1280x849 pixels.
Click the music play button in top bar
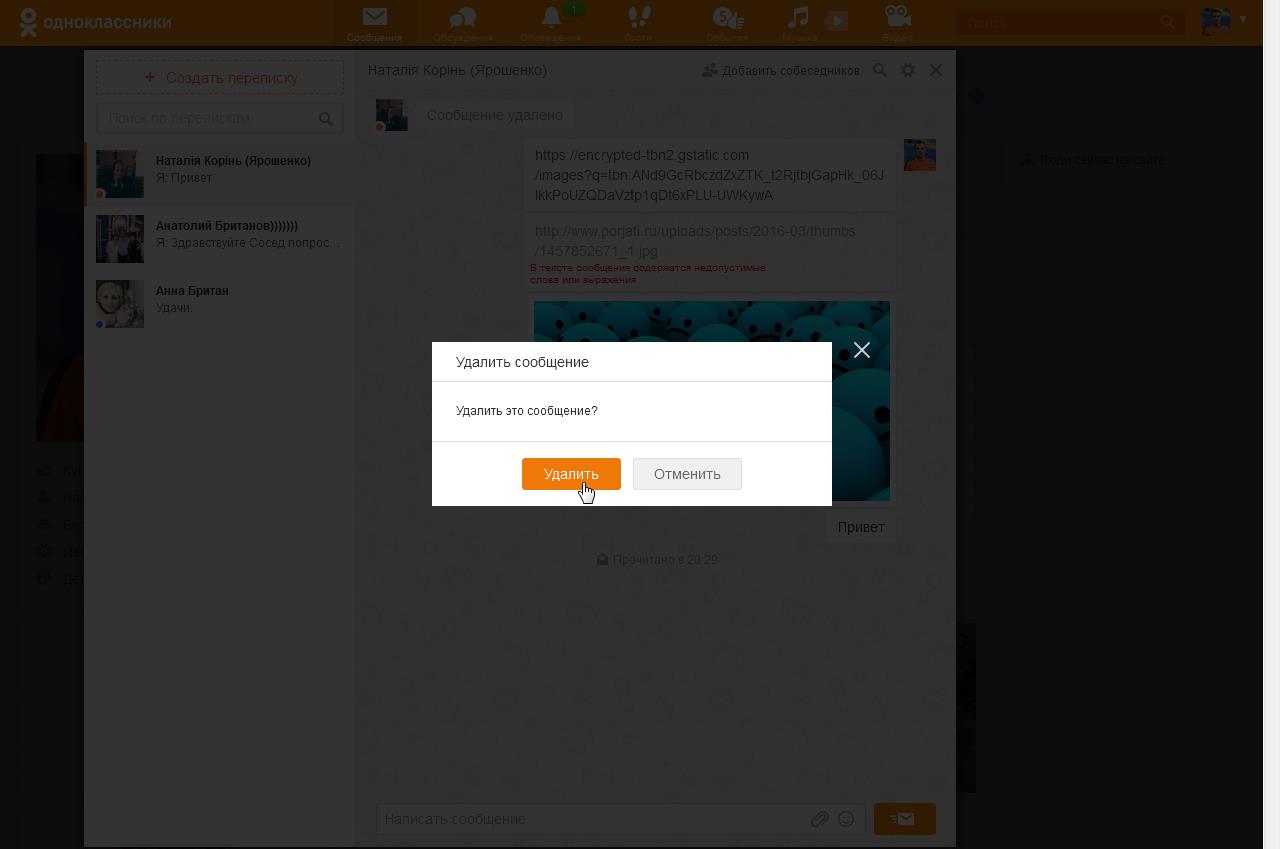tap(838, 20)
